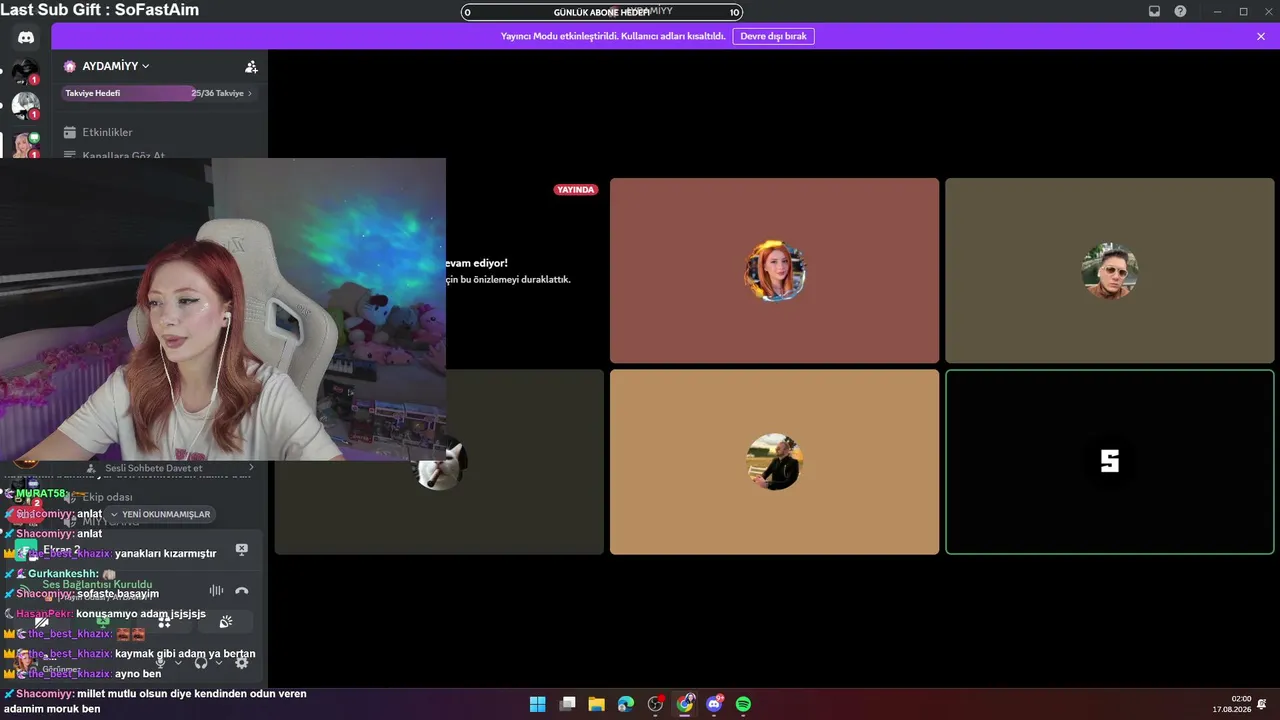Click the 'Devre dışı bırak' button

coord(773,36)
